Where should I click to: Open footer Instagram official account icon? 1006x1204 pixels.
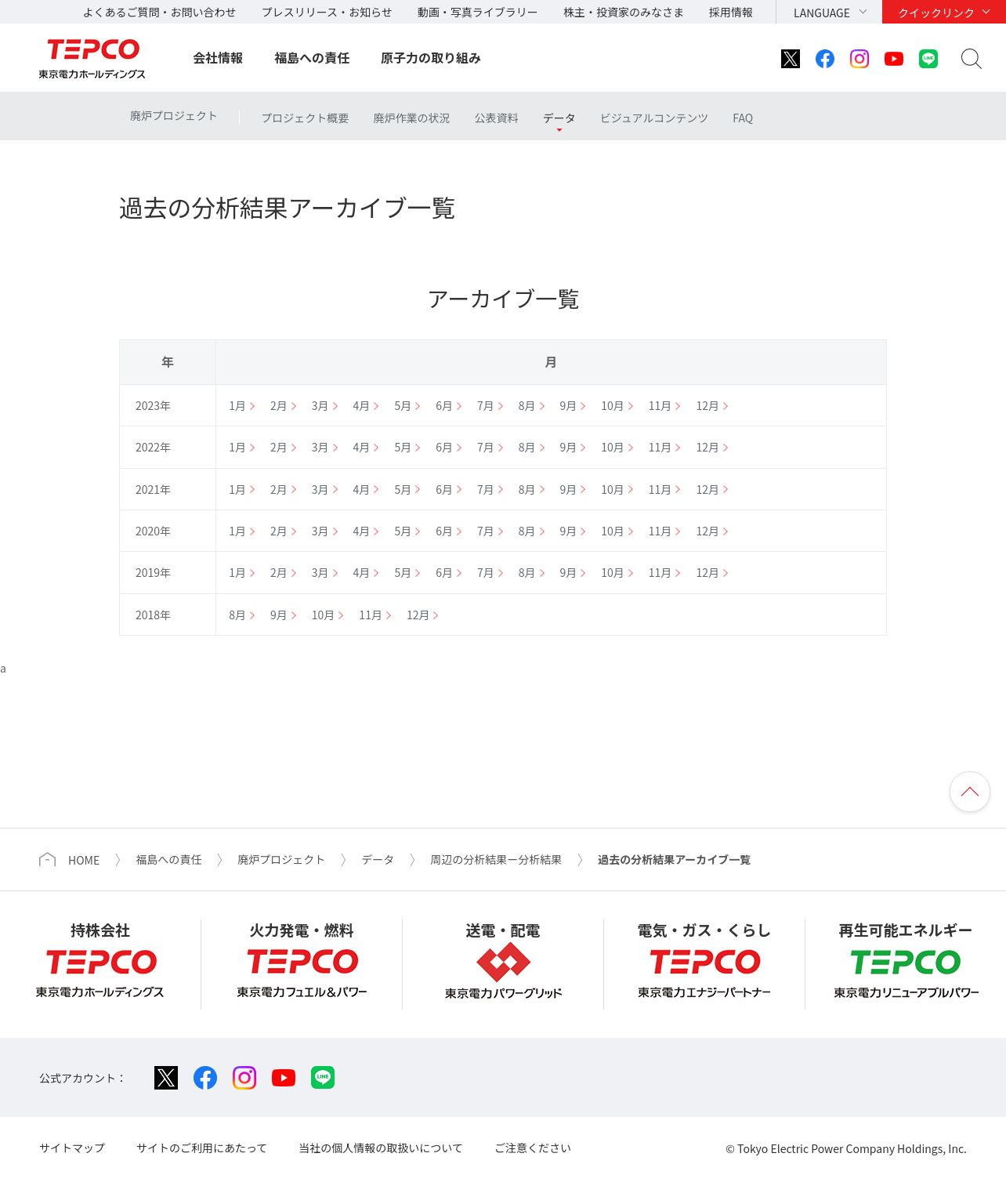coord(244,1078)
